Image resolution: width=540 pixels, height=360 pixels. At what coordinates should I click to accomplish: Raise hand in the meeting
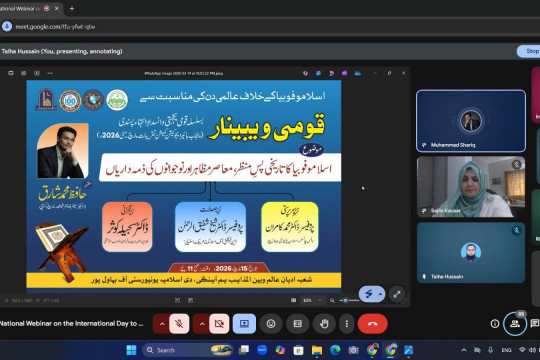click(x=324, y=323)
